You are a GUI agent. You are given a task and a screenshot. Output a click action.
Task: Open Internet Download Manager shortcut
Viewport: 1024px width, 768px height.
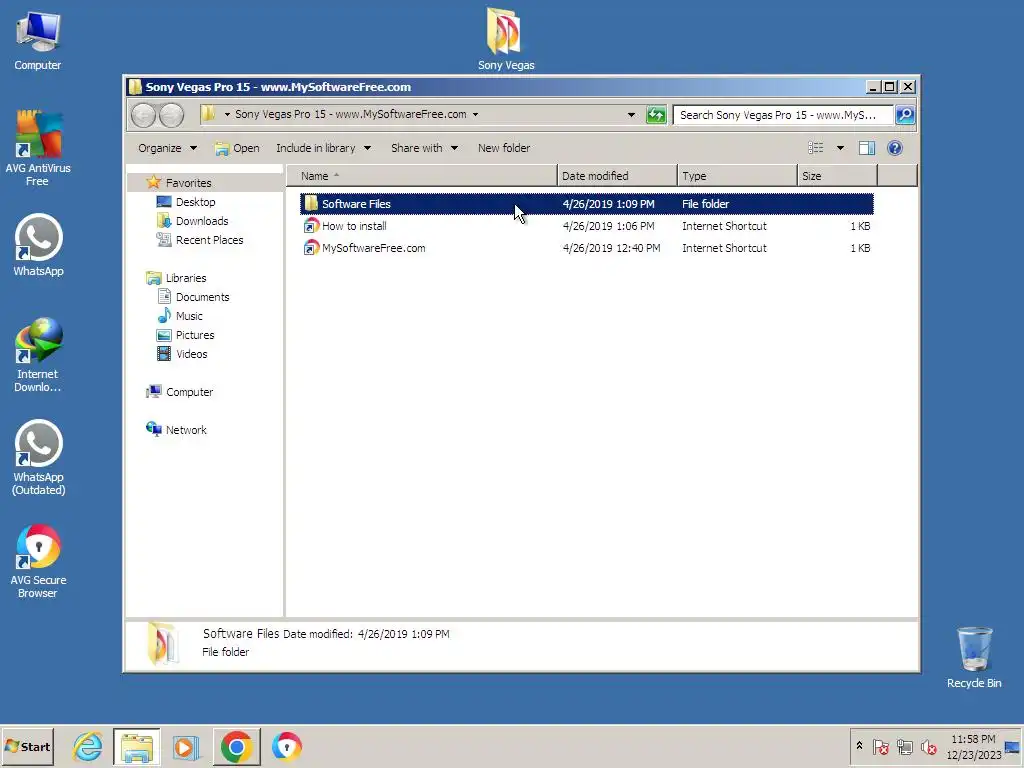[x=38, y=355]
